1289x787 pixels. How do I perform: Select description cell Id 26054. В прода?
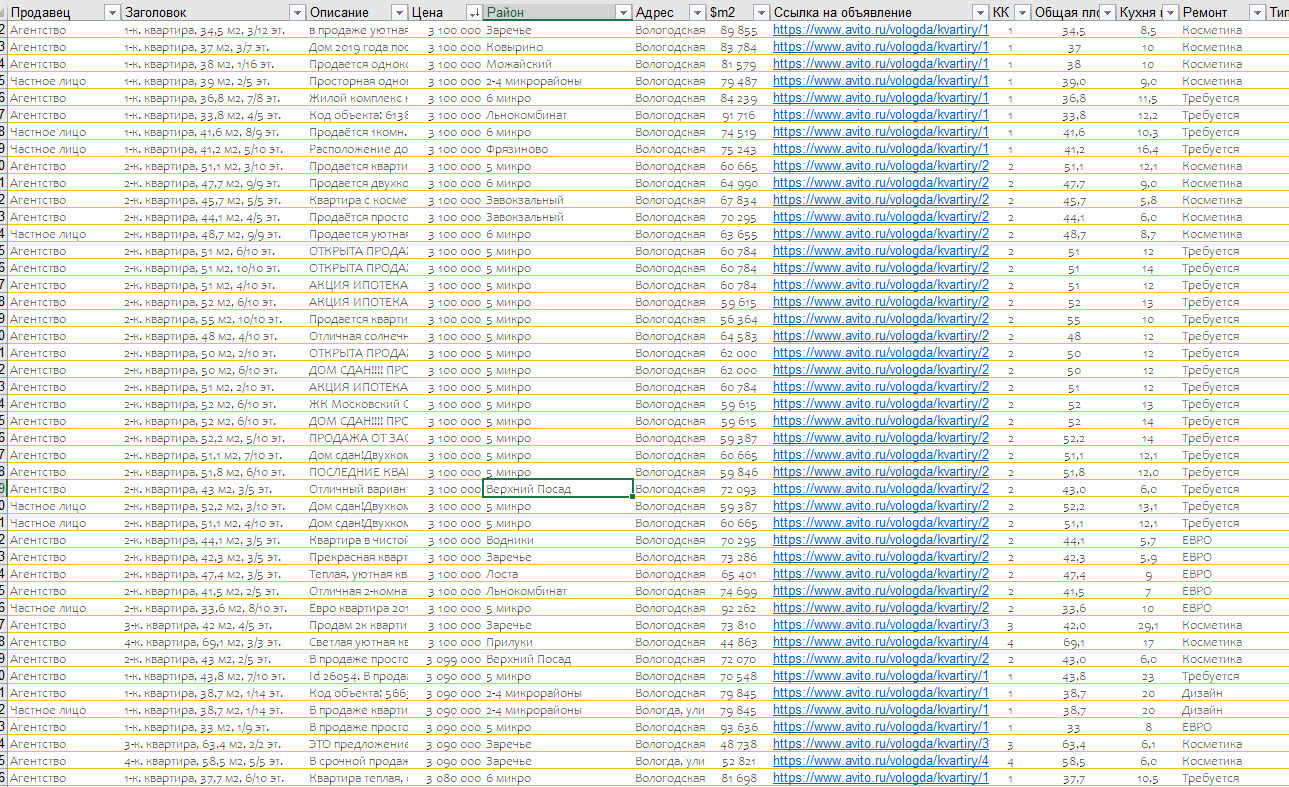(358, 676)
